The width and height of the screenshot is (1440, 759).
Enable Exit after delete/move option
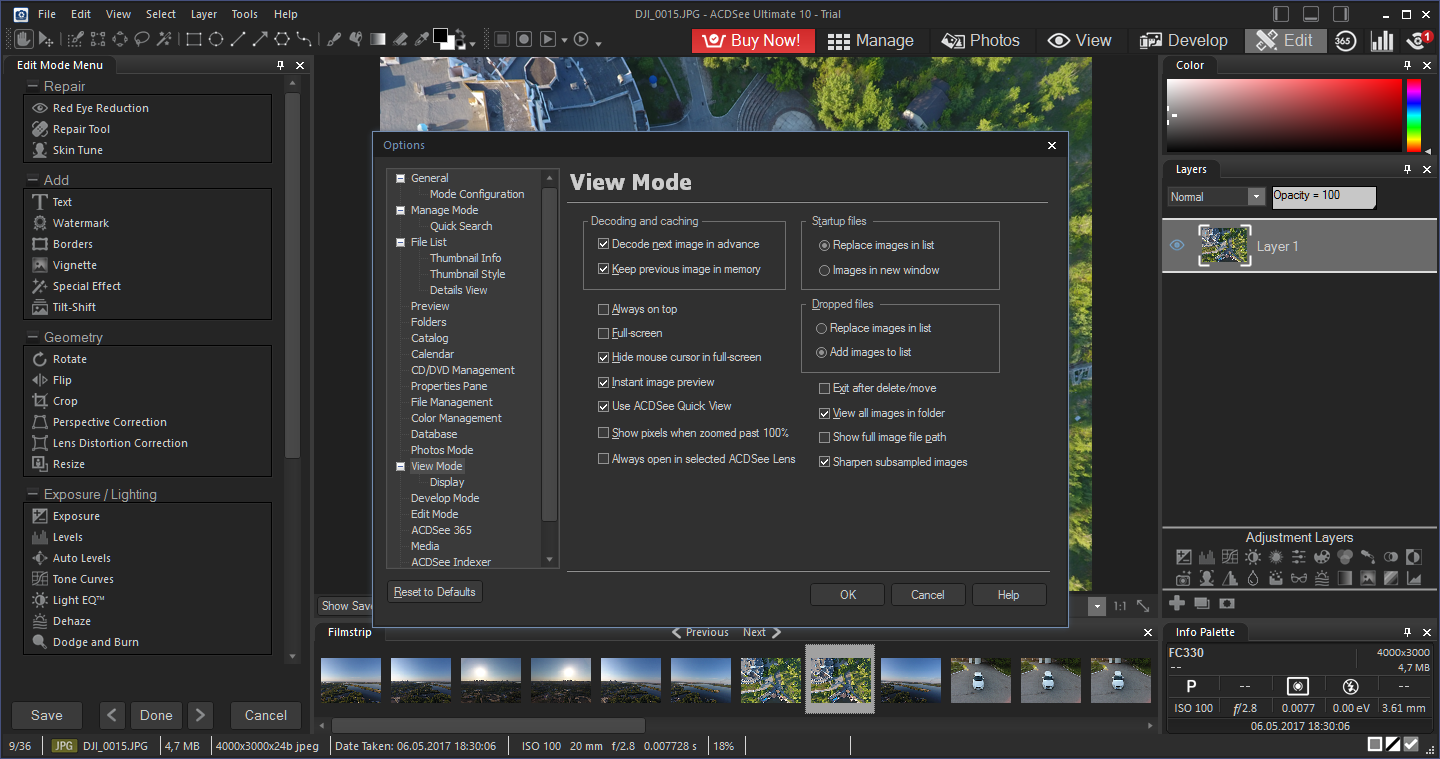coord(824,388)
